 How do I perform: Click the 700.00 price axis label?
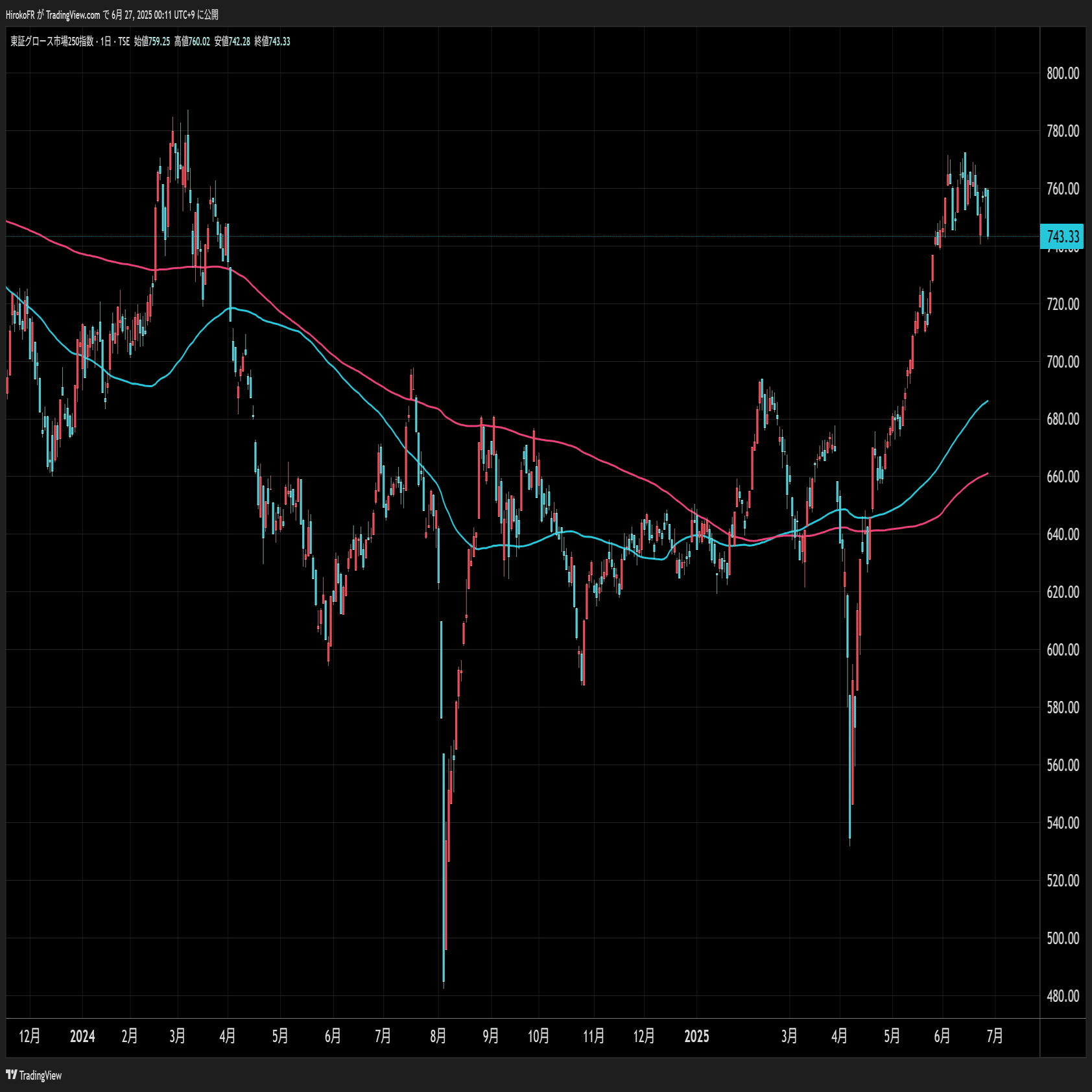[x=1063, y=362]
